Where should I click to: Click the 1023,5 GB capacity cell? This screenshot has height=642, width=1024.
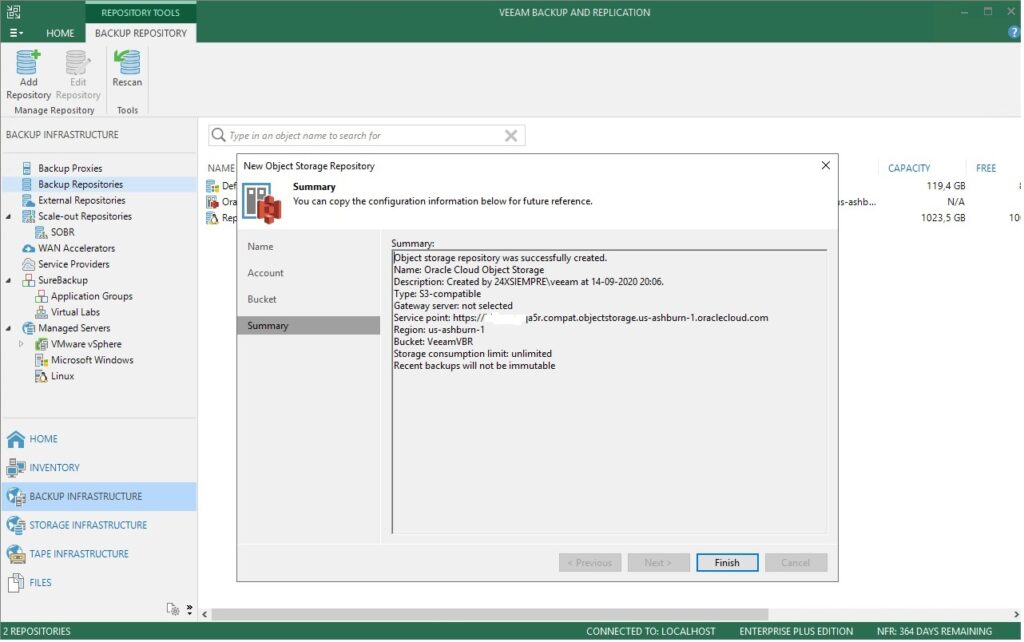(x=942, y=217)
